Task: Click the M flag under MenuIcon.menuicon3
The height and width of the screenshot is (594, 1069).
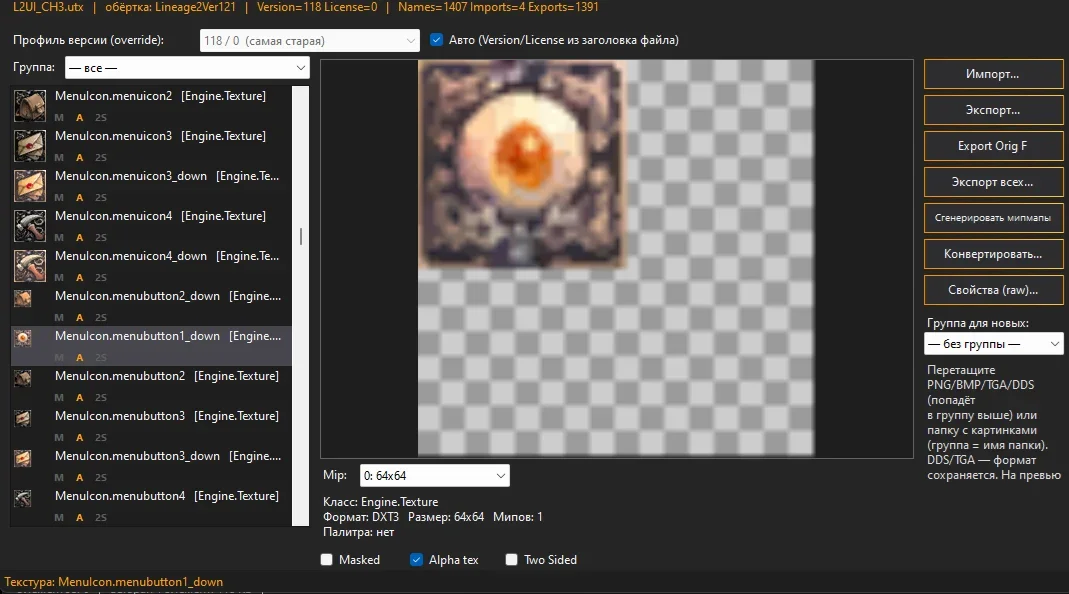Action: (x=59, y=158)
